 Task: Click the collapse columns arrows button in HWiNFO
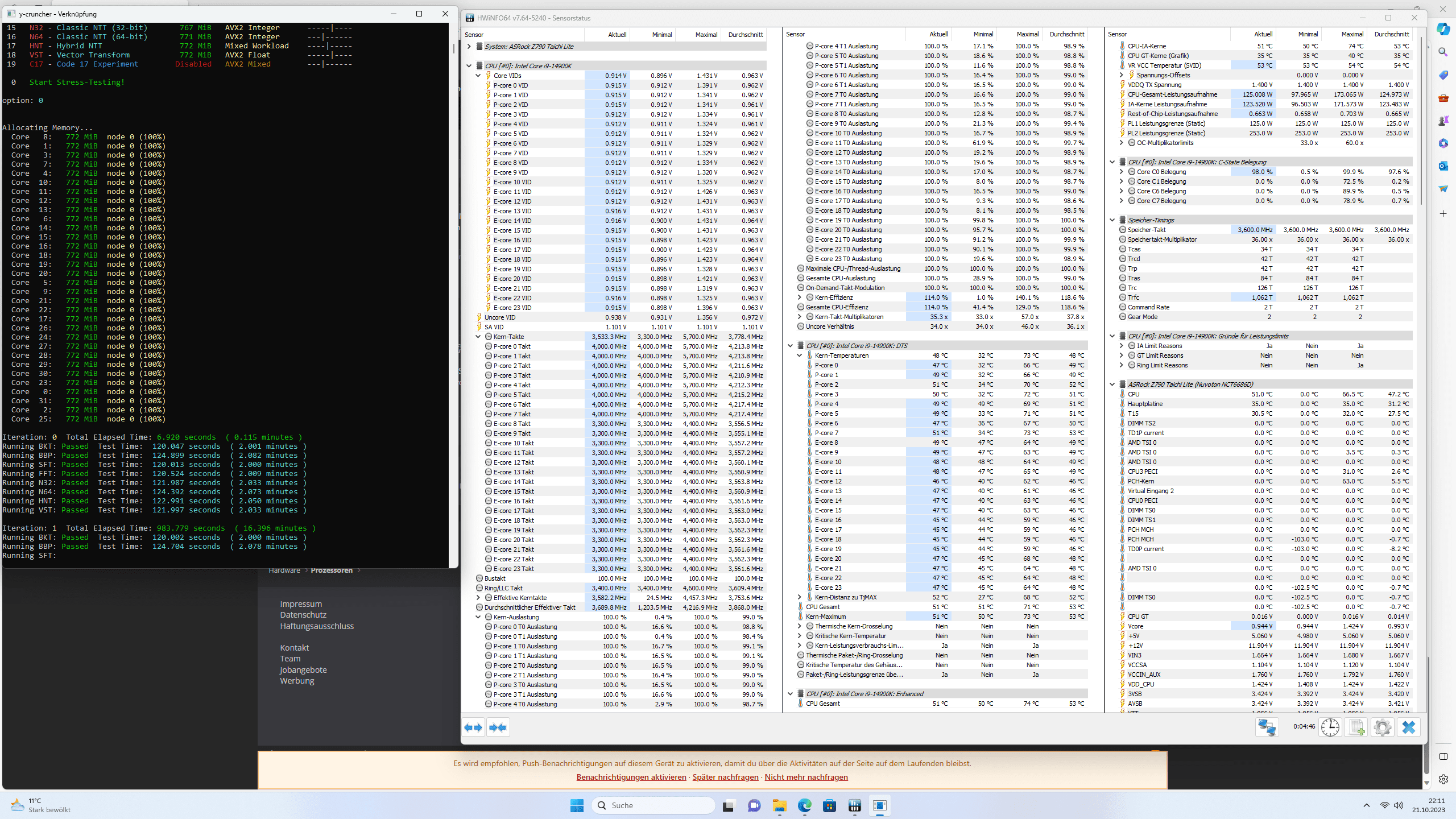[498, 727]
